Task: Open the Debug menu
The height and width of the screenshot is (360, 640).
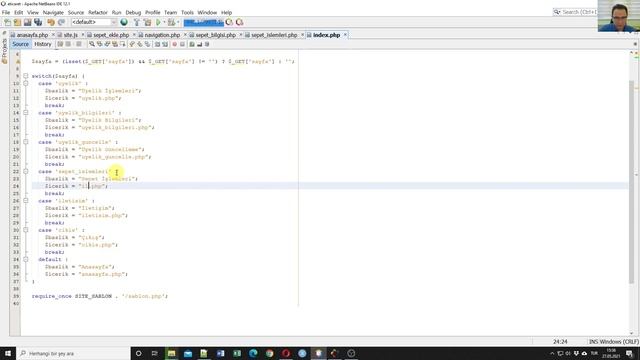Action: [133, 13]
